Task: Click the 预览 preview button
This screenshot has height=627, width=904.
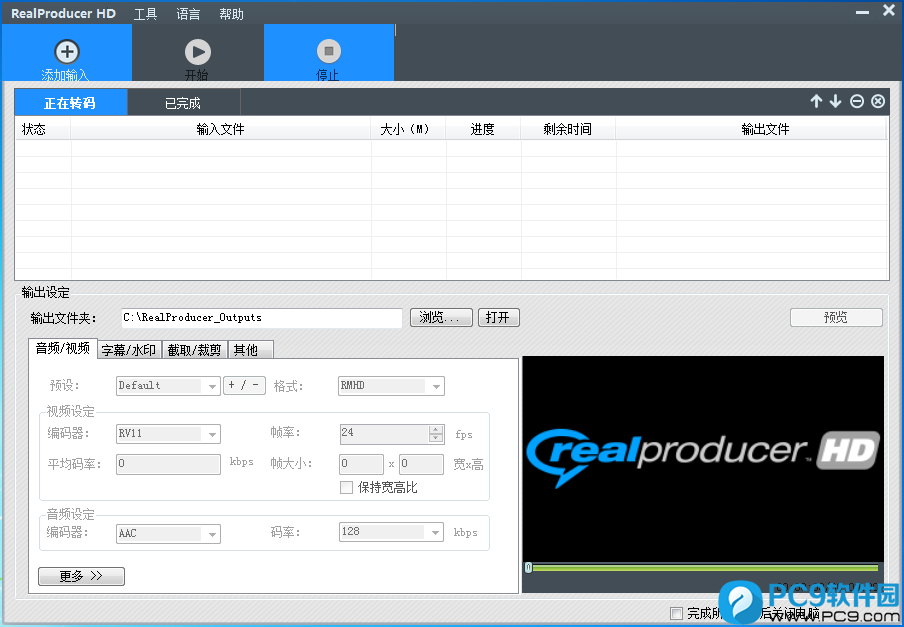Action: (x=836, y=318)
